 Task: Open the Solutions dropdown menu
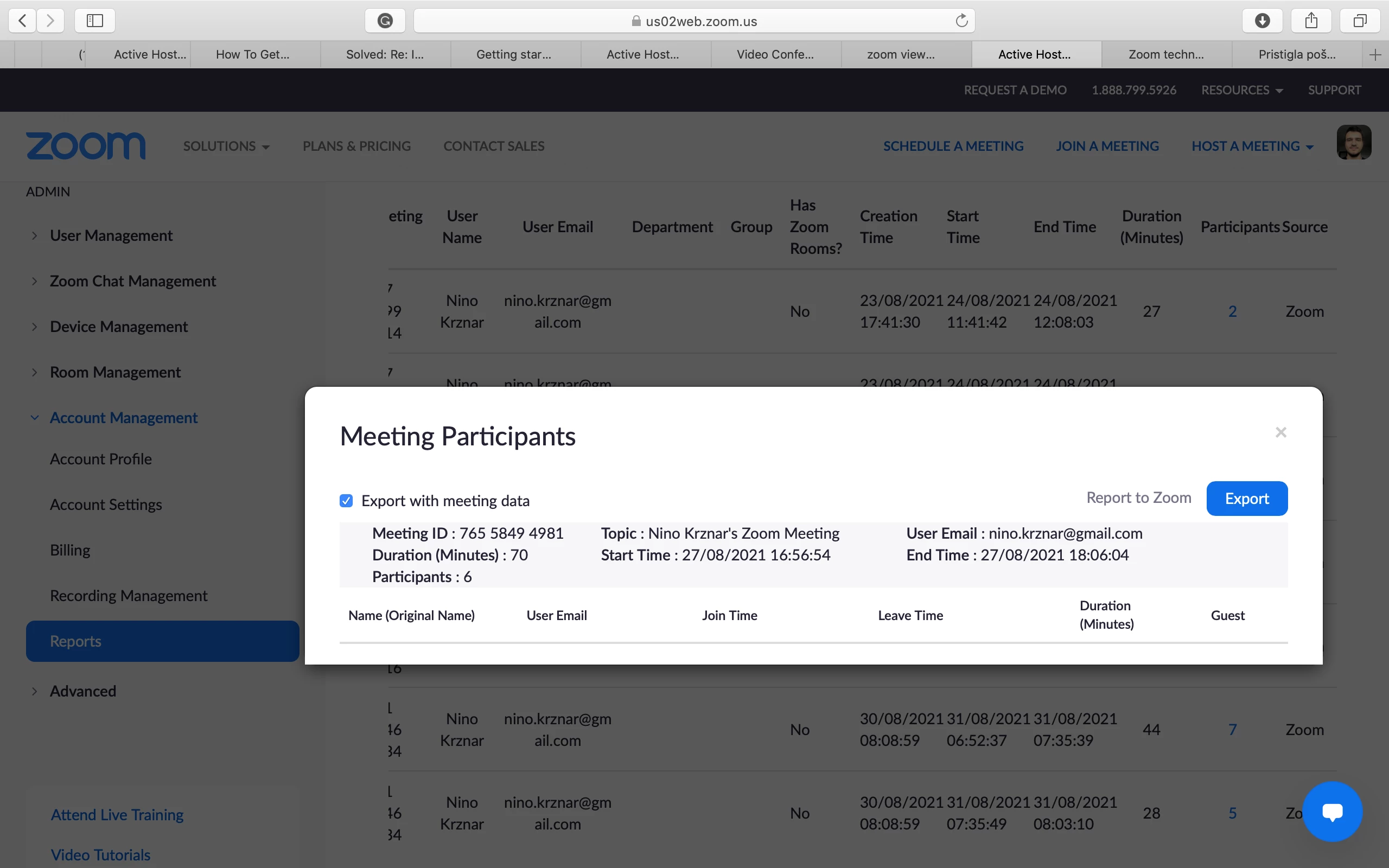click(226, 146)
